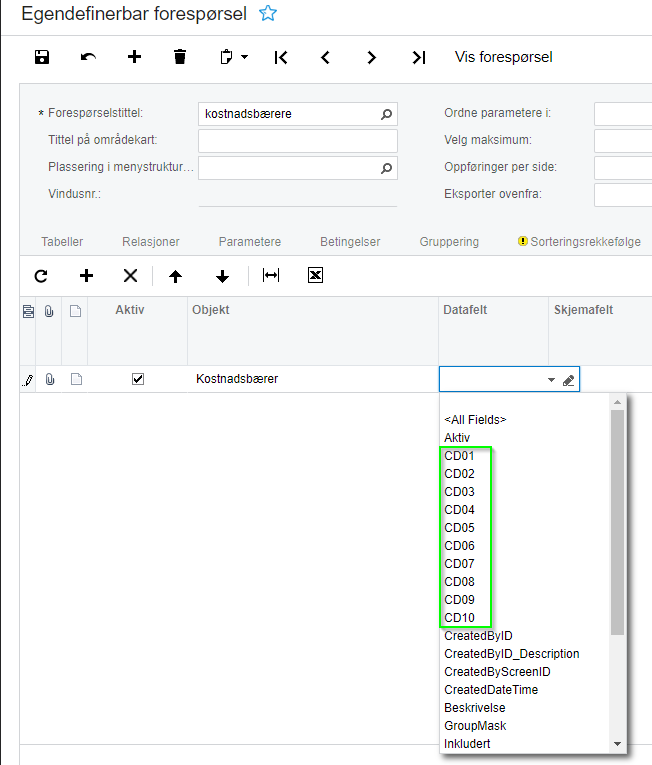Viewport: 652px width, 765px height.
Task: Undo changes with the curved arrow icon
Action: coord(88,57)
